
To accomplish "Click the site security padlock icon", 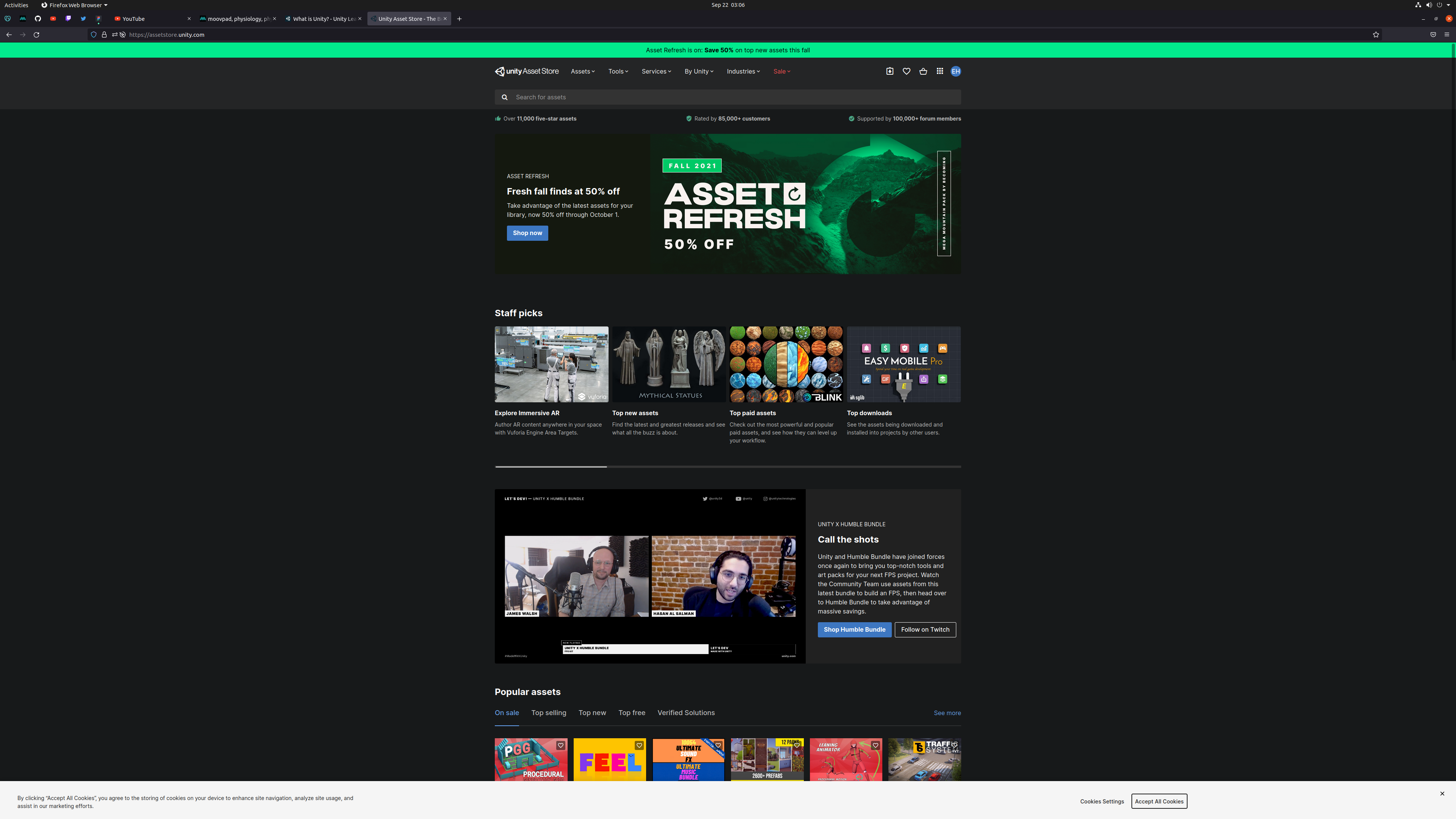I will click(104, 35).
